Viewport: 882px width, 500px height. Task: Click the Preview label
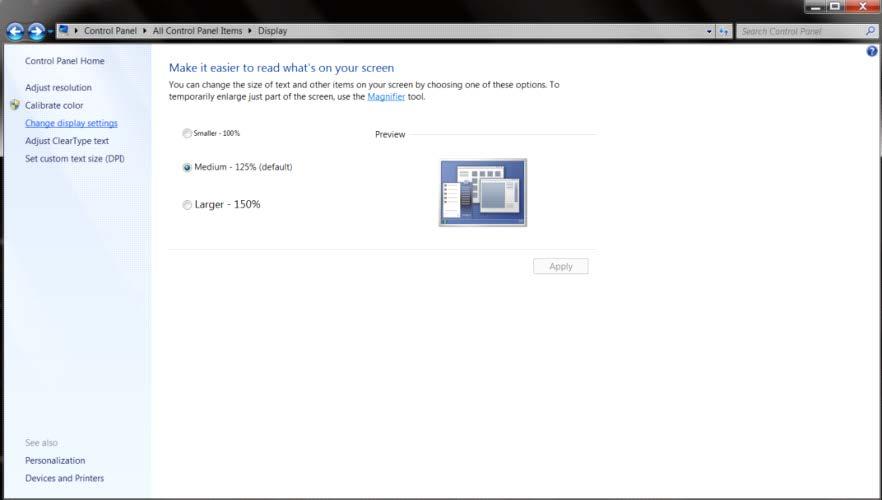point(390,134)
